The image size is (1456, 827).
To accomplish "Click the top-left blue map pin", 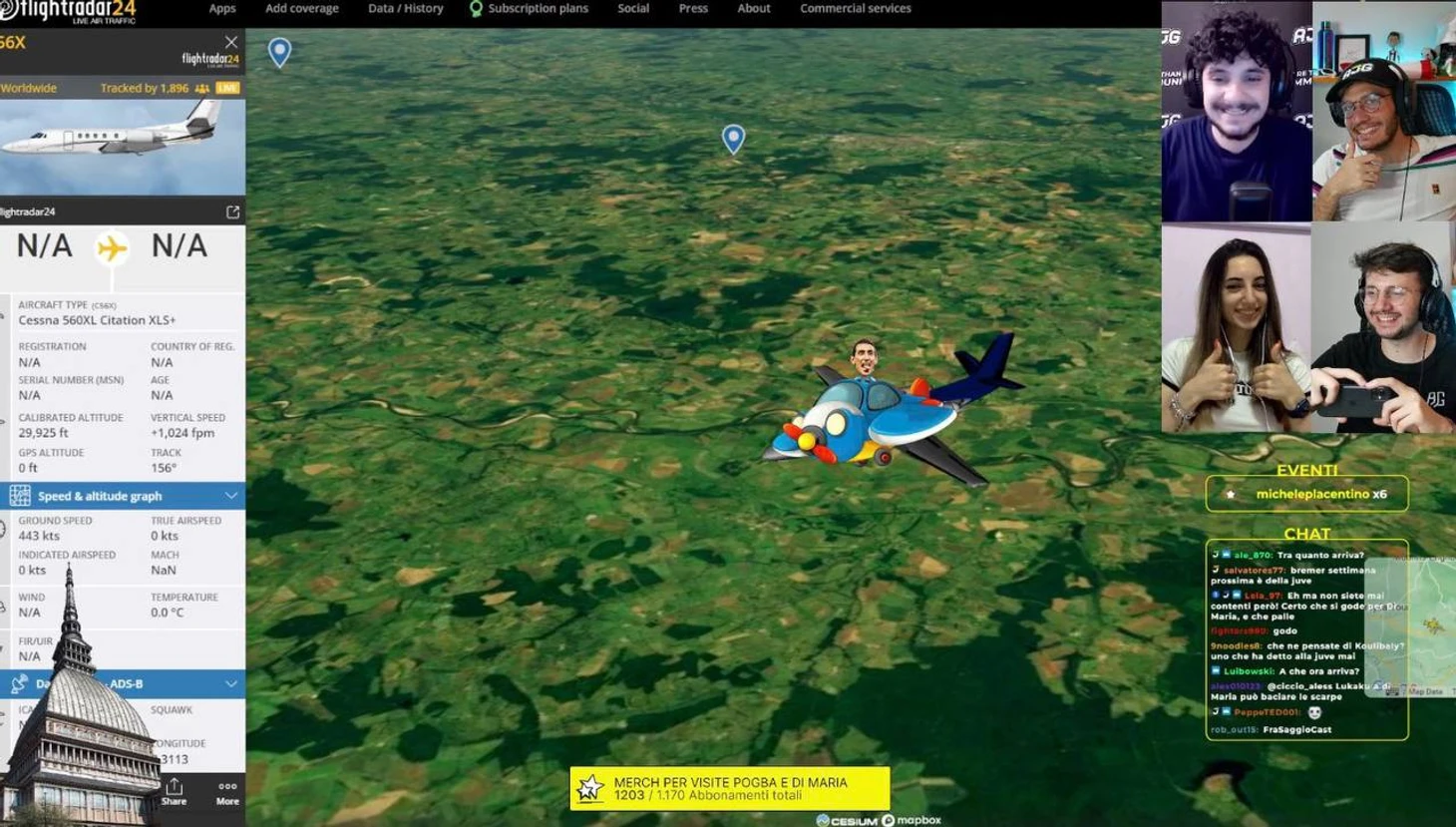I will point(280,52).
